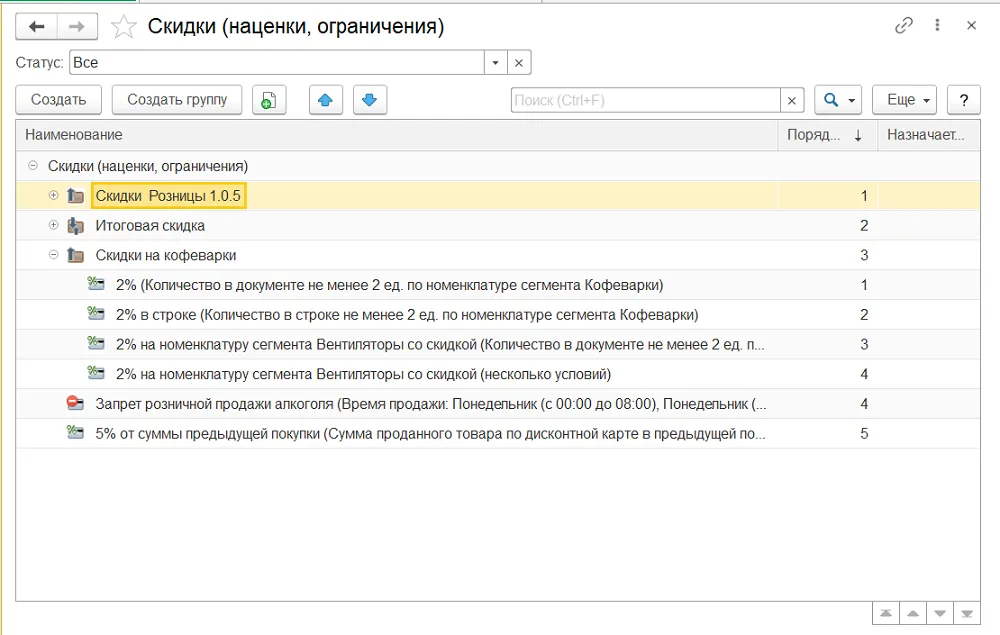Viewport: 1000px width, 635px height.
Task: Sort by the Наименование column header
Action: click(x=397, y=135)
